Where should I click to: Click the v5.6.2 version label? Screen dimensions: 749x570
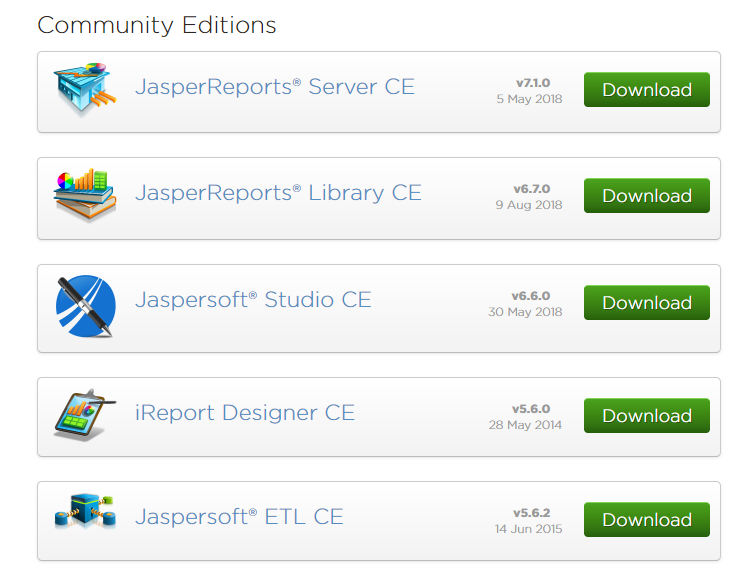tap(532, 513)
